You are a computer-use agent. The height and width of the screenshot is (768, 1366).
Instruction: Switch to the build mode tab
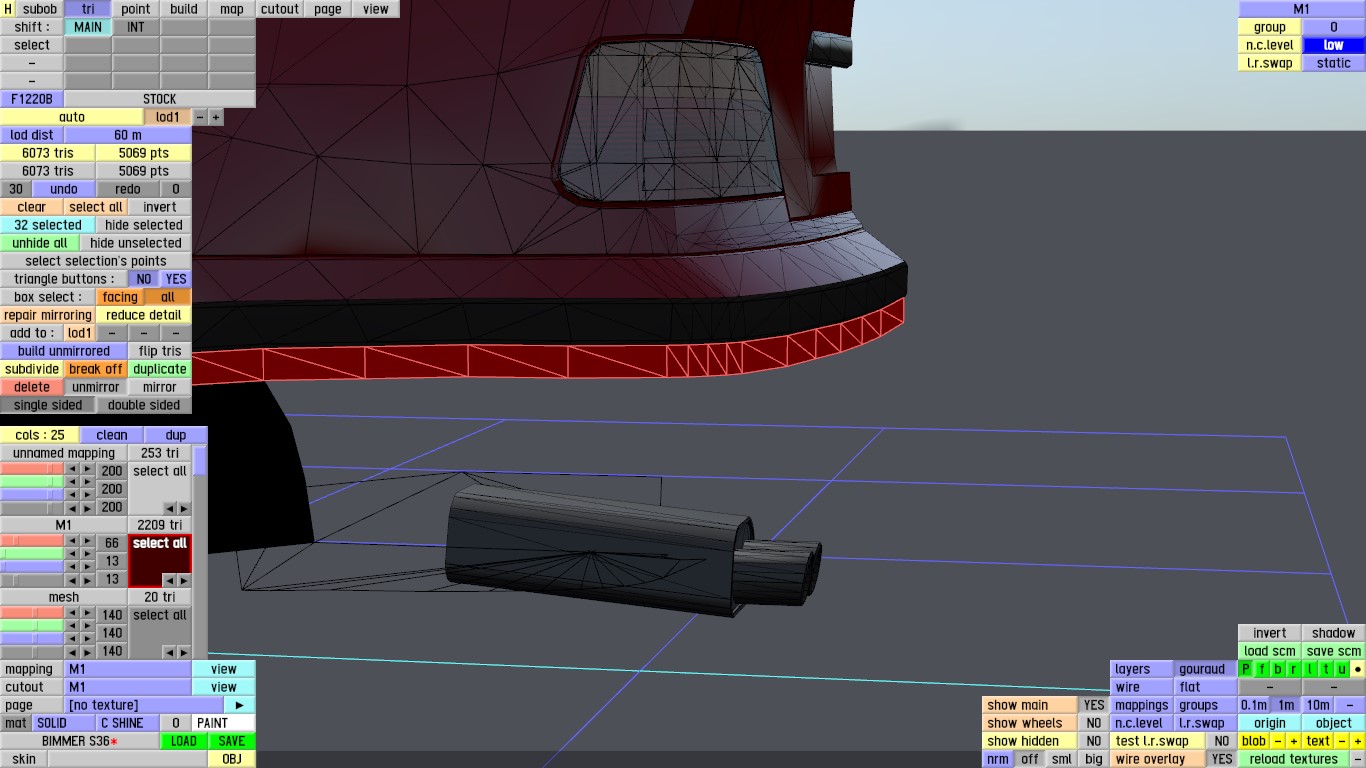184,9
